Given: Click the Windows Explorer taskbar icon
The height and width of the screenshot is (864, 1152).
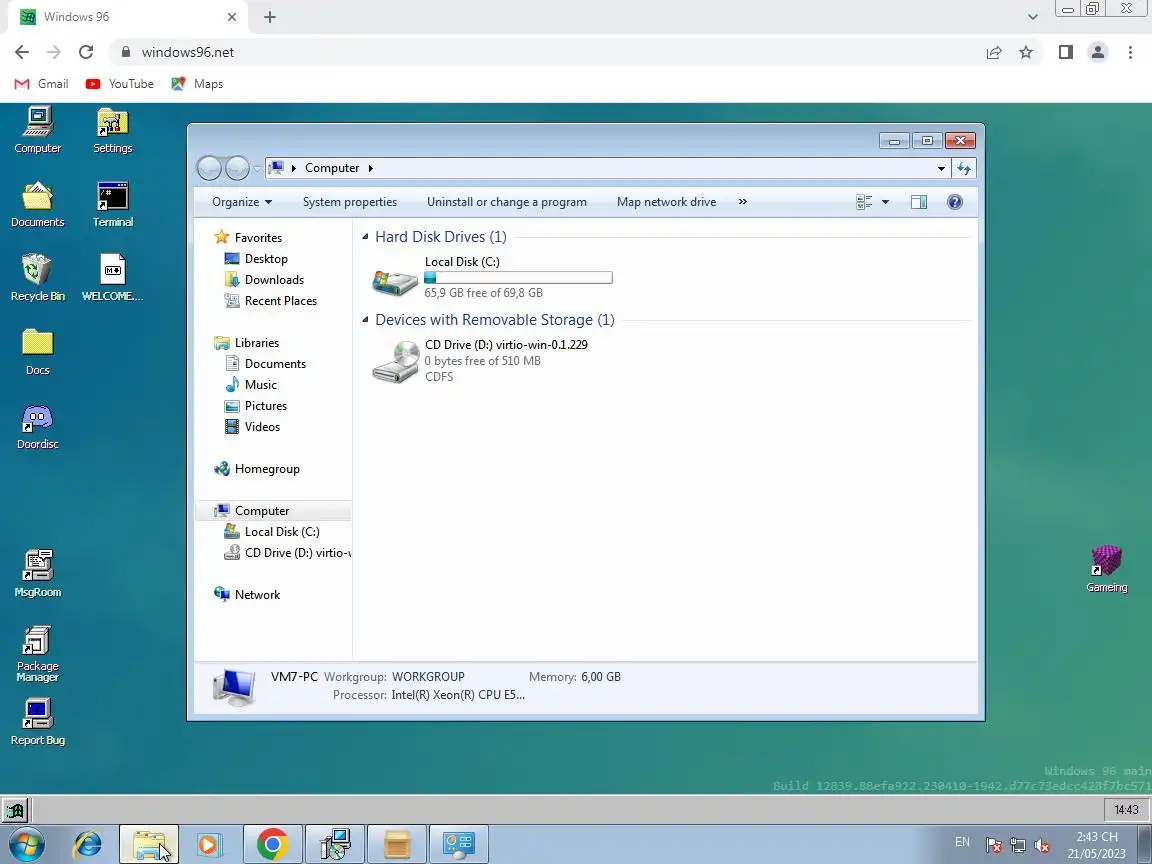Looking at the screenshot, I should coord(149,845).
